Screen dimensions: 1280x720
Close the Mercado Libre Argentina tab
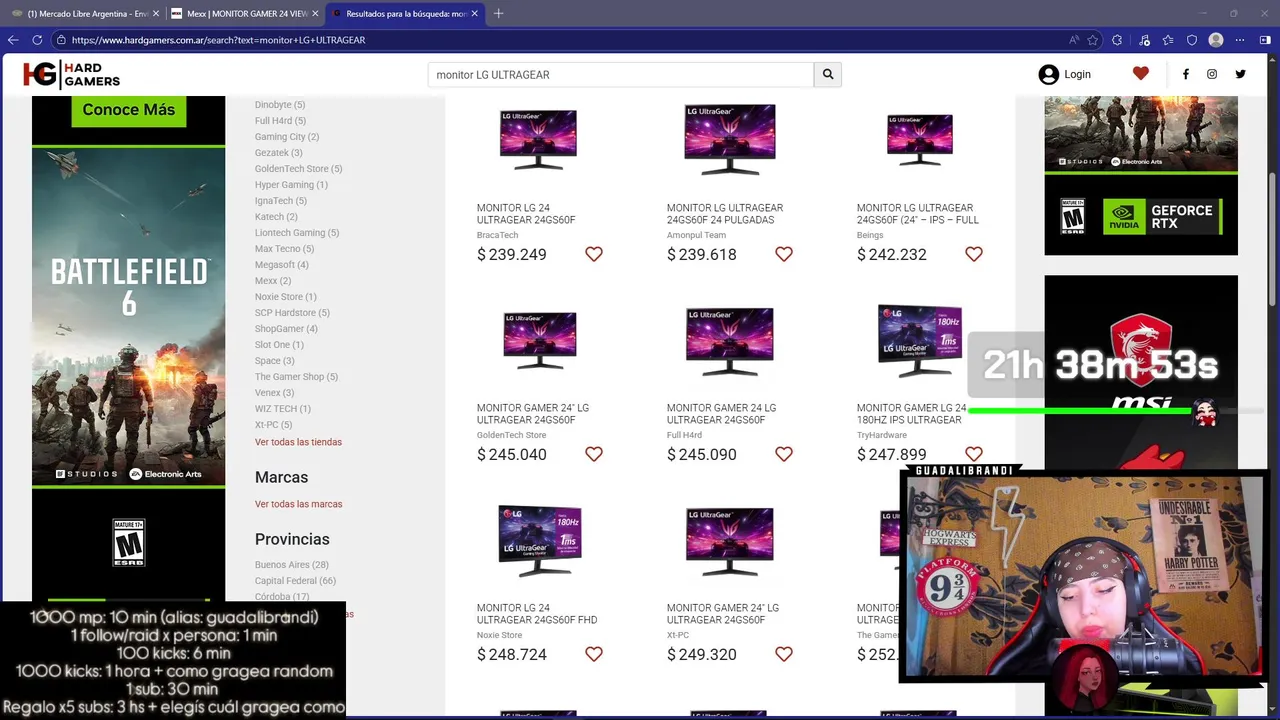click(156, 14)
